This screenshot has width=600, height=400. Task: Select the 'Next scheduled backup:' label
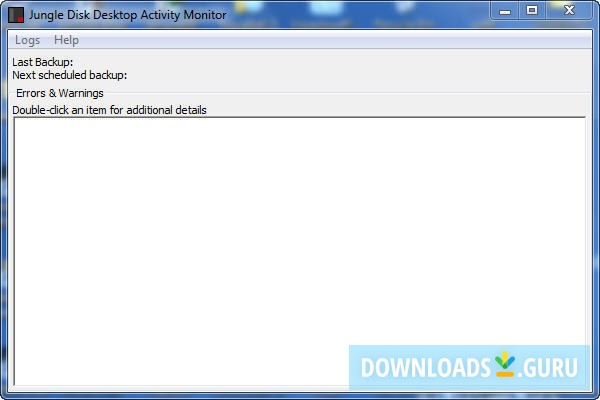click(70, 75)
